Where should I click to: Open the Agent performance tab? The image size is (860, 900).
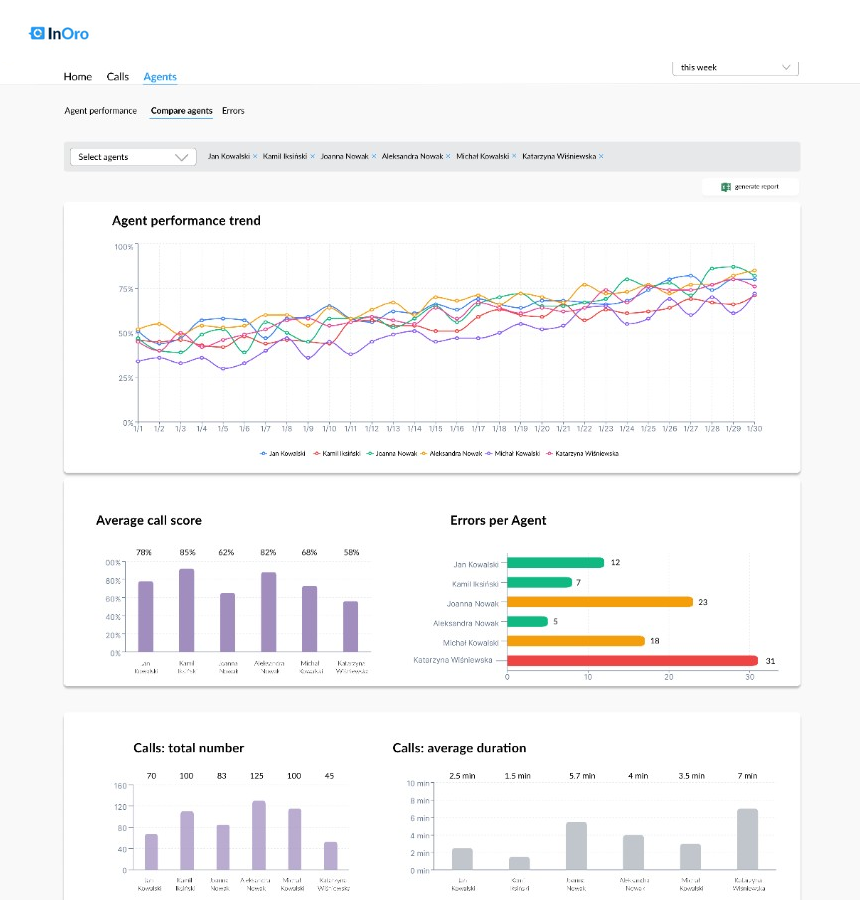coord(100,110)
